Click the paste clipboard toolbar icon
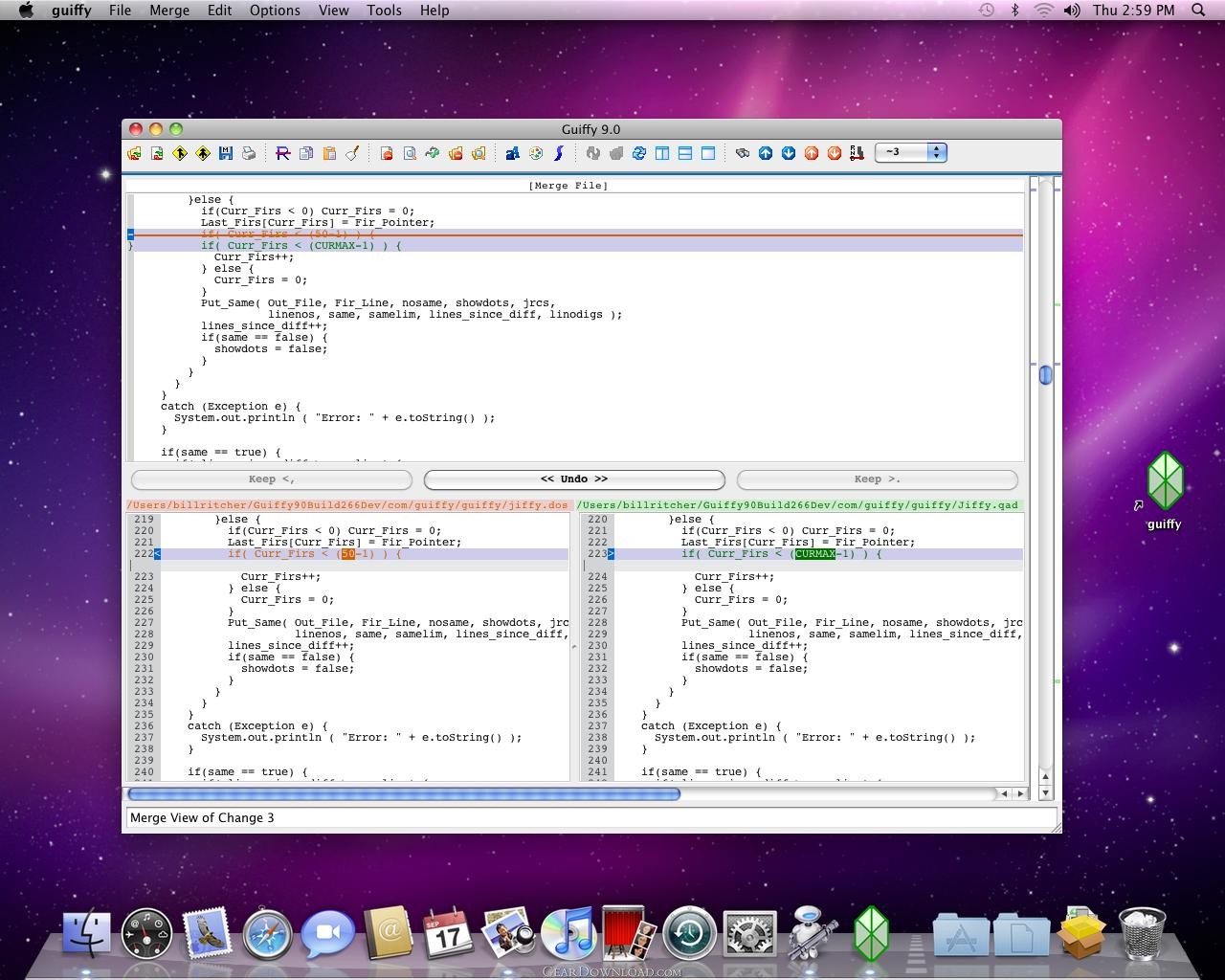The height and width of the screenshot is (980, 1225). (329, 153)
